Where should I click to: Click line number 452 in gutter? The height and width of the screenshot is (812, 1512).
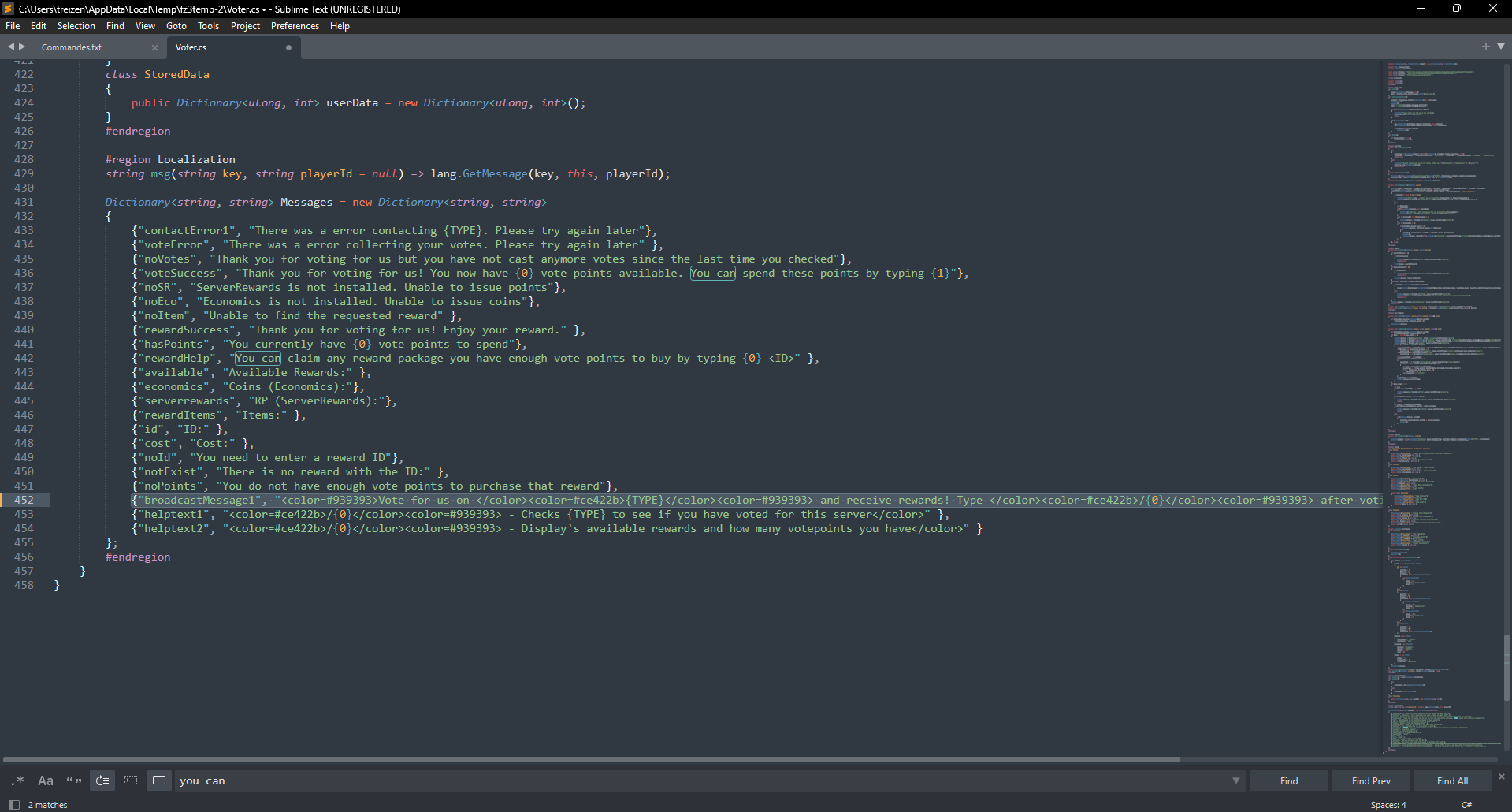24,500
